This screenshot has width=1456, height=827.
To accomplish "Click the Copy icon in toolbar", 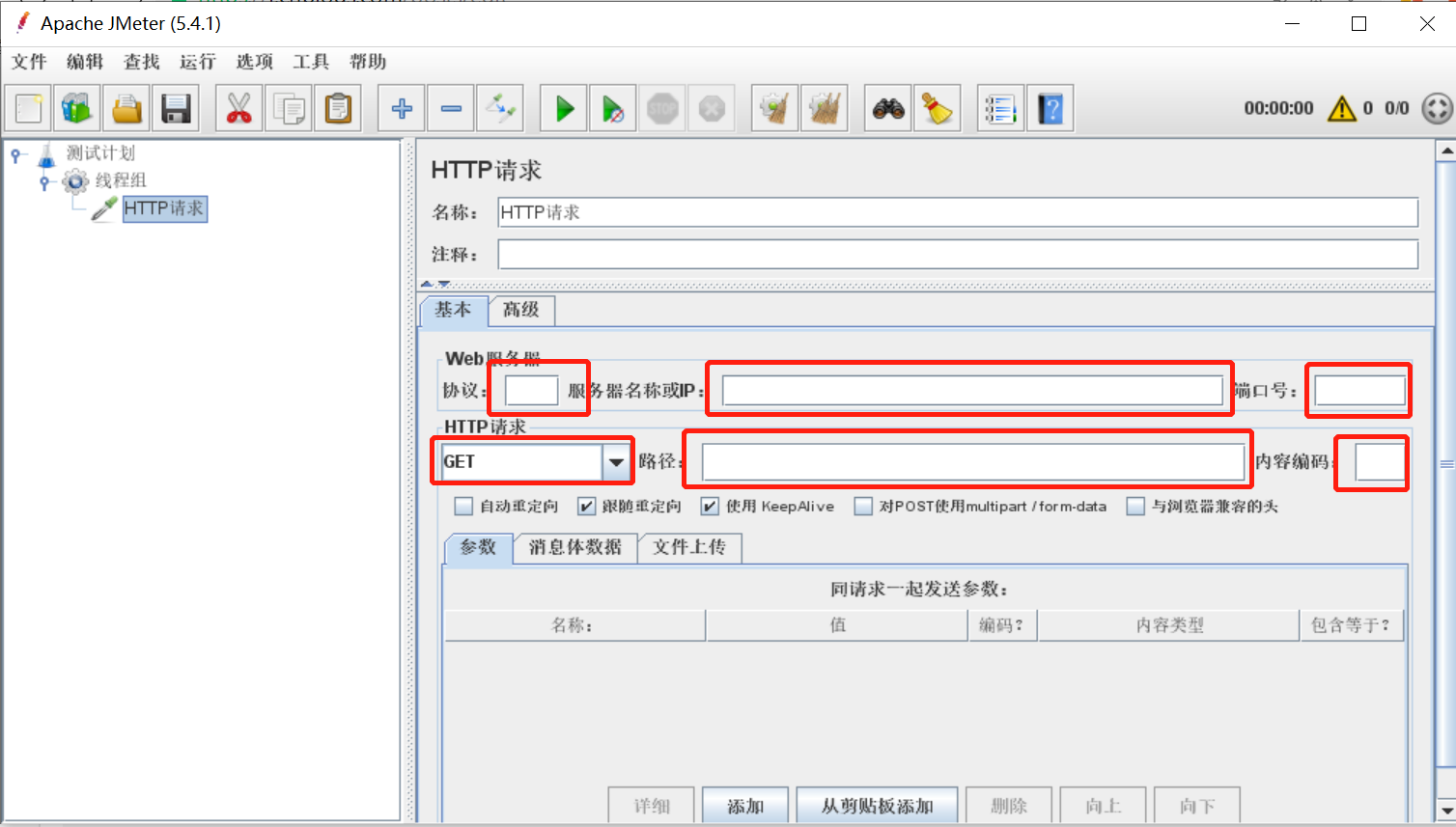I will tap(289, 108).
